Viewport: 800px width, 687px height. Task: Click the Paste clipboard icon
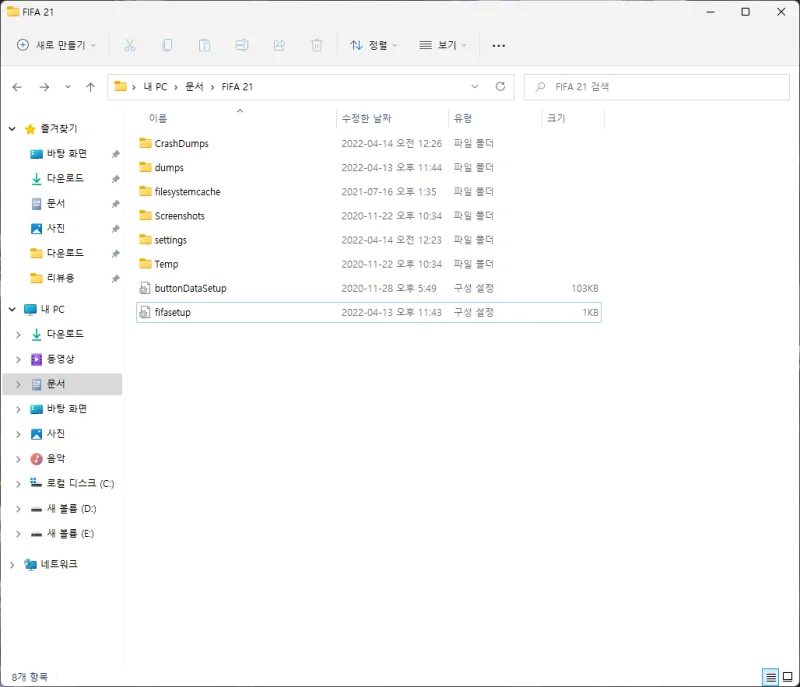coord(205,45)
